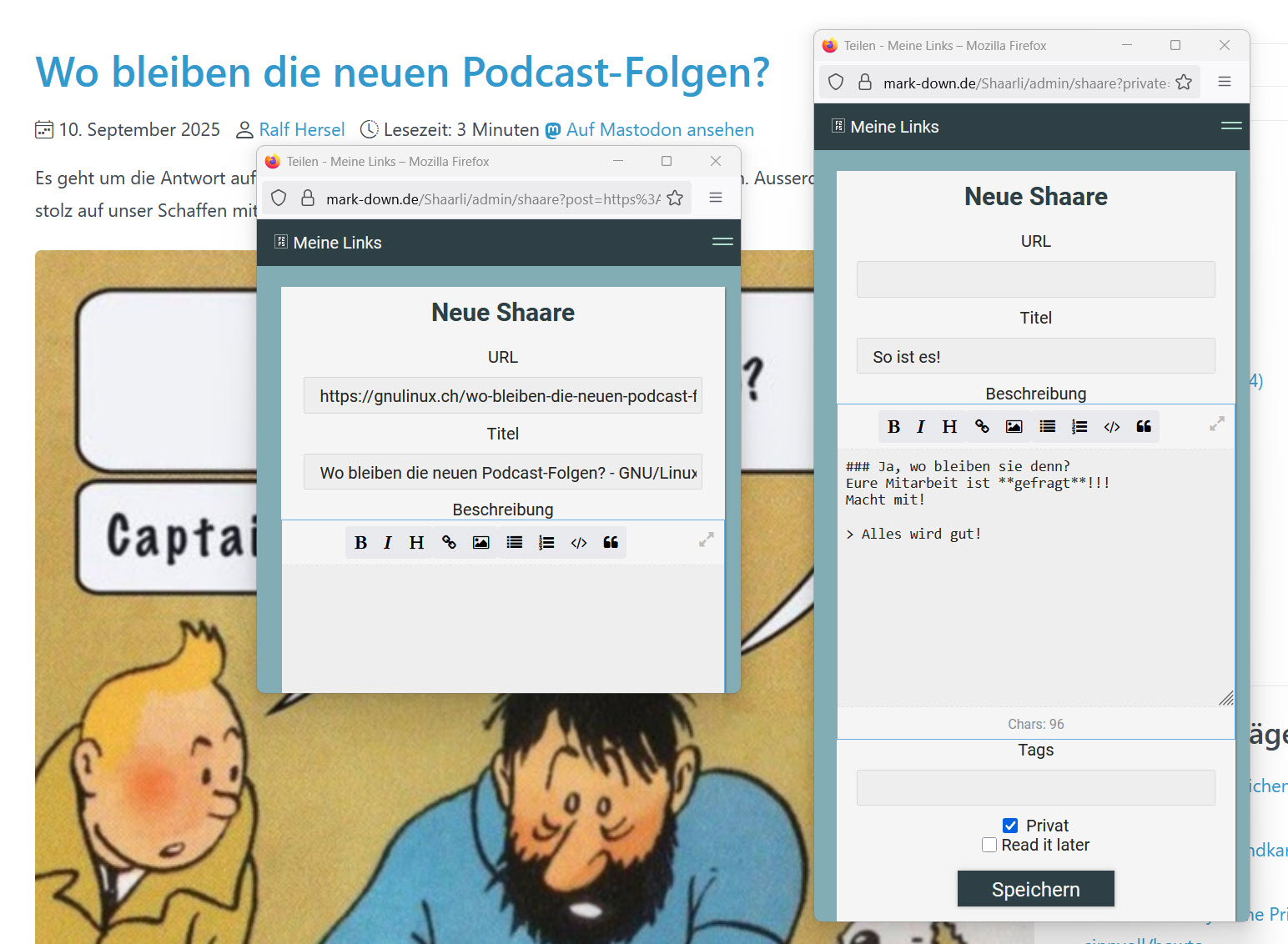Open Firefox application menu in left window
This screenshot has width=1288, height=944.
[716, 198]
